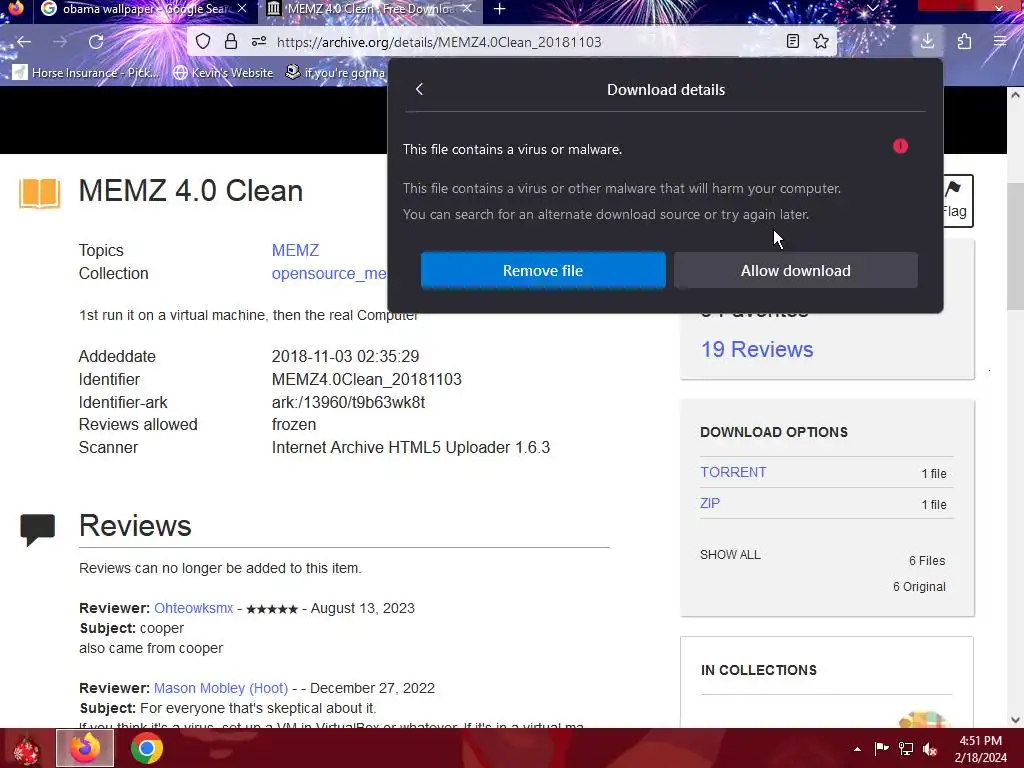
Task: Open the MEMZ topic link
Action: [x=295, y=250]
